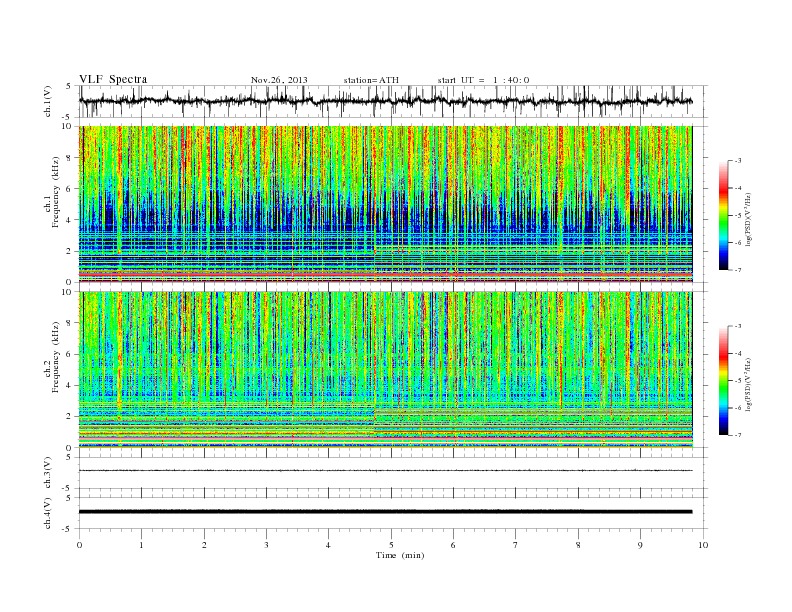Click the ch.2 spectrogram color scale bar
The height and width of the screenshot is (612, 792).
pyautogui.click(x=723, y=380)
